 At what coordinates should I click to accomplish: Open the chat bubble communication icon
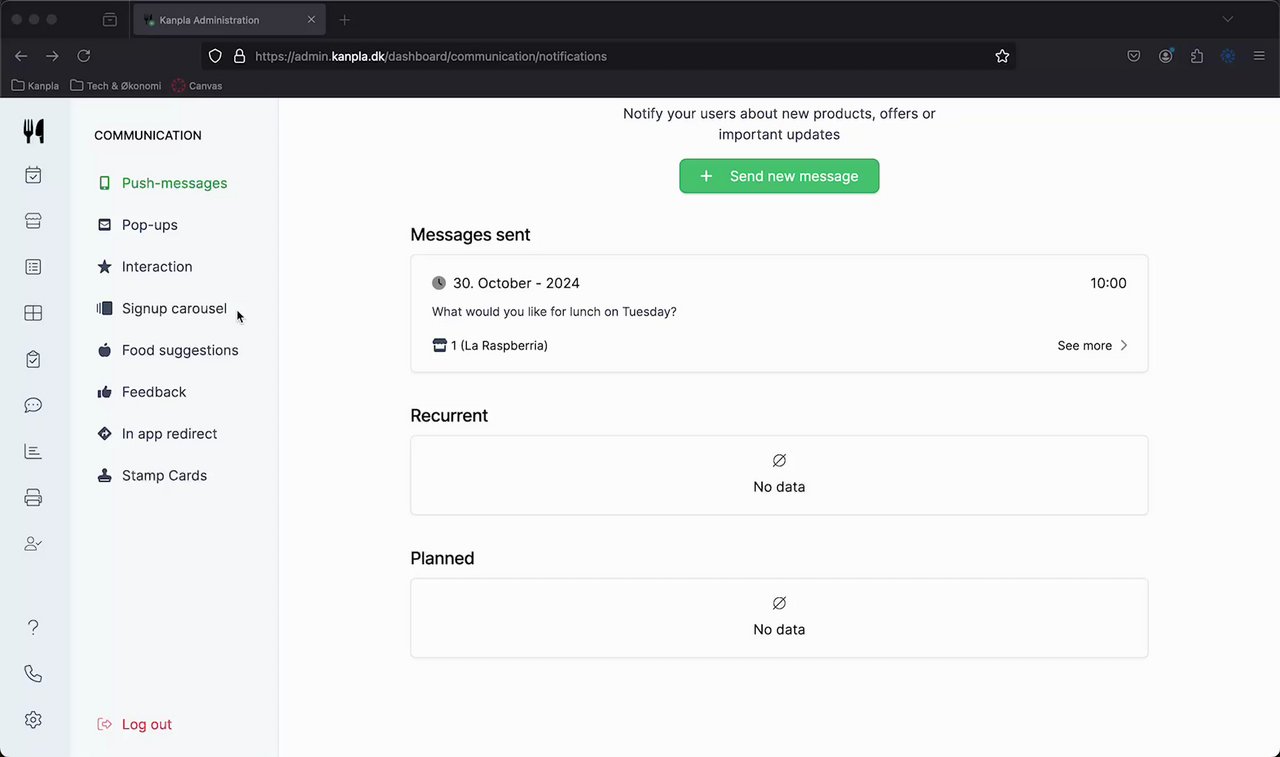[x=33, y=405]
